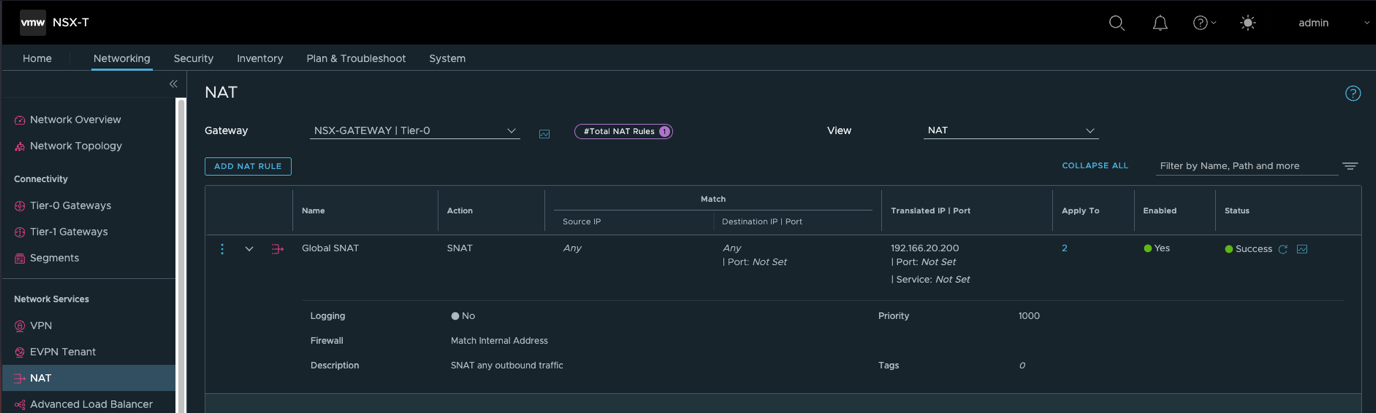
Task: Click the Global SNAT rule type icon
Action: (x=278, y=249)
